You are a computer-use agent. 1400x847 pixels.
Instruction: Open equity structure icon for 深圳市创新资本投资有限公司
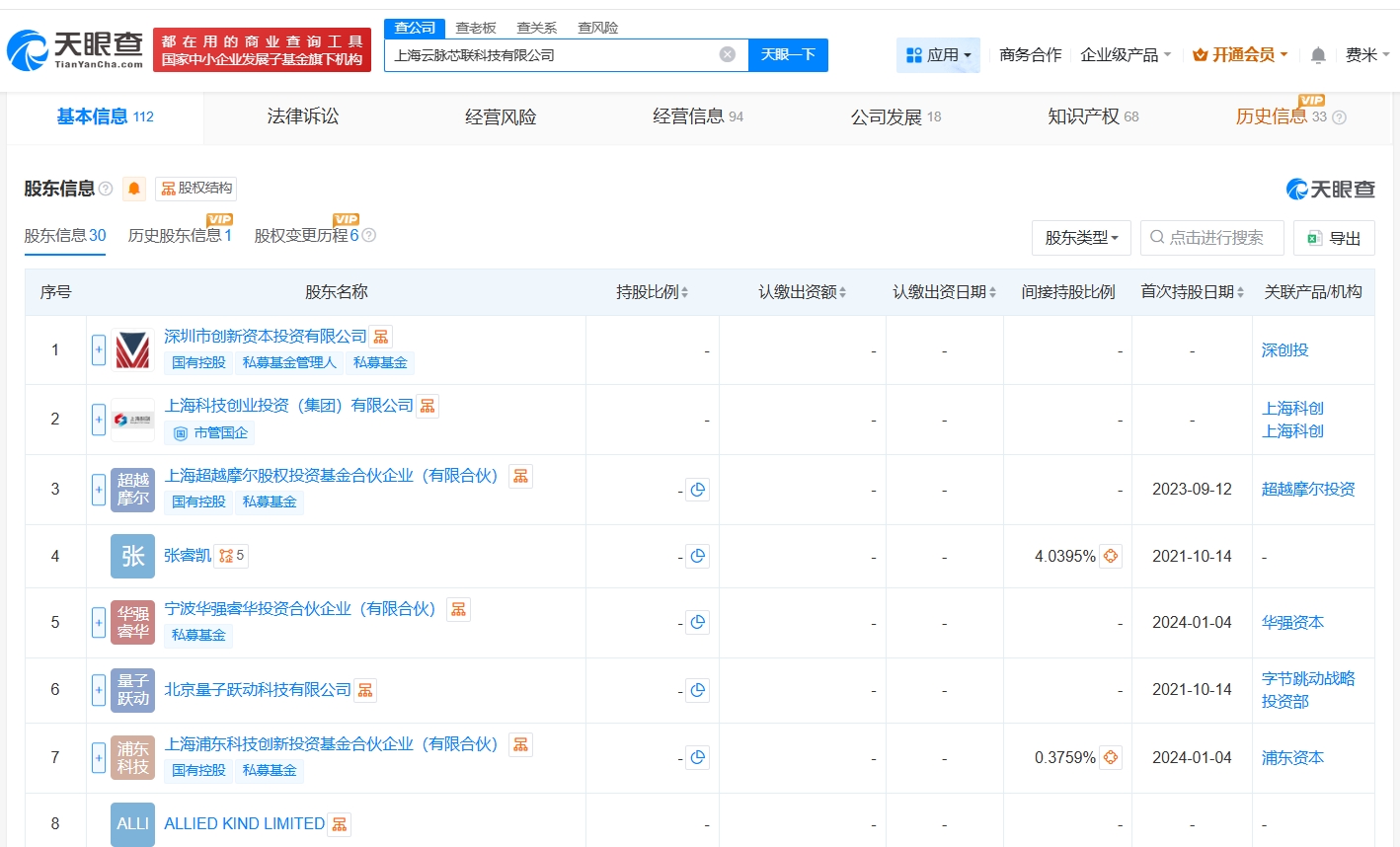click(381, 337)
